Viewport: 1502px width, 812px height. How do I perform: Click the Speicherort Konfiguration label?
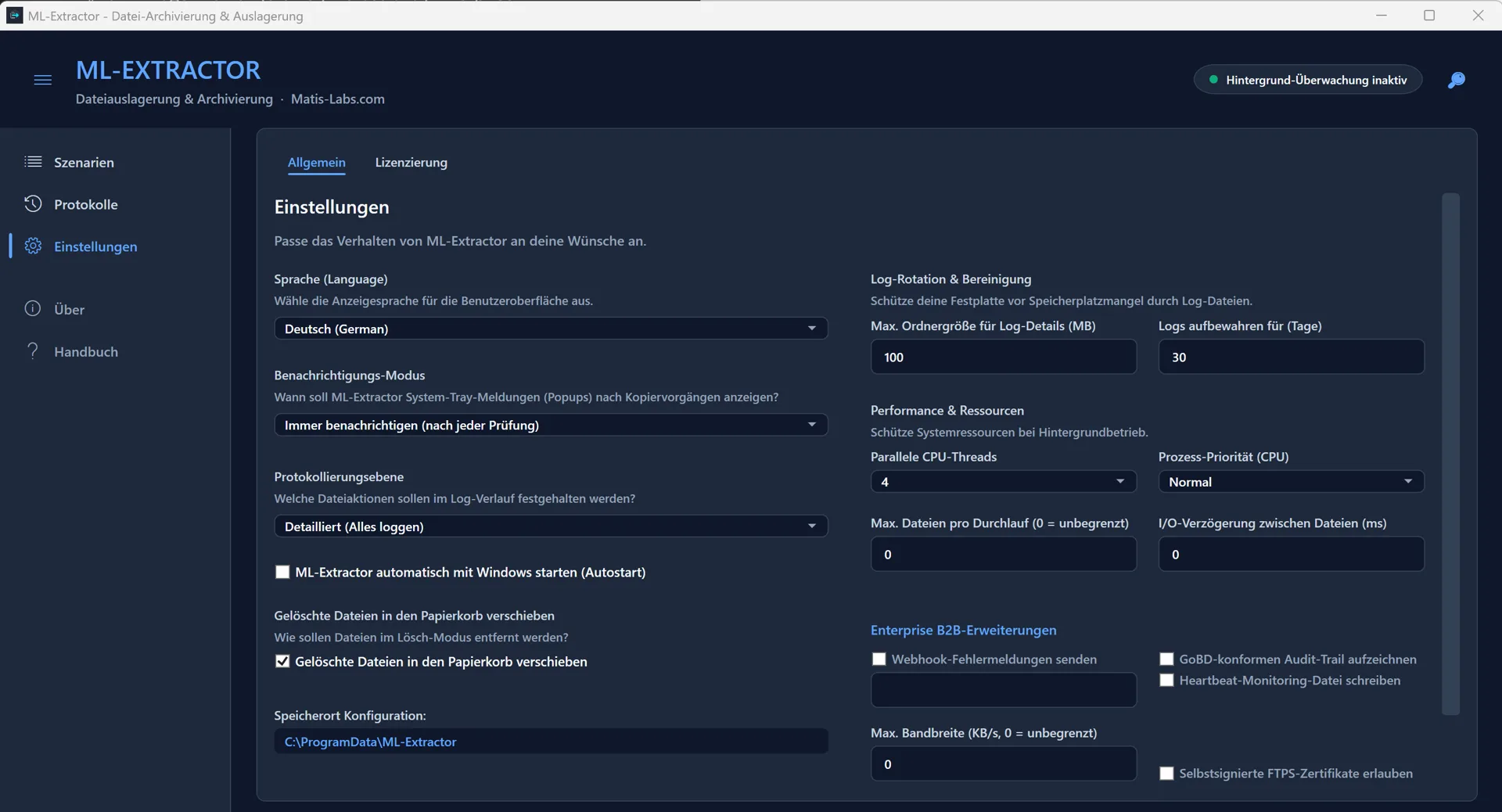[350, 715]
